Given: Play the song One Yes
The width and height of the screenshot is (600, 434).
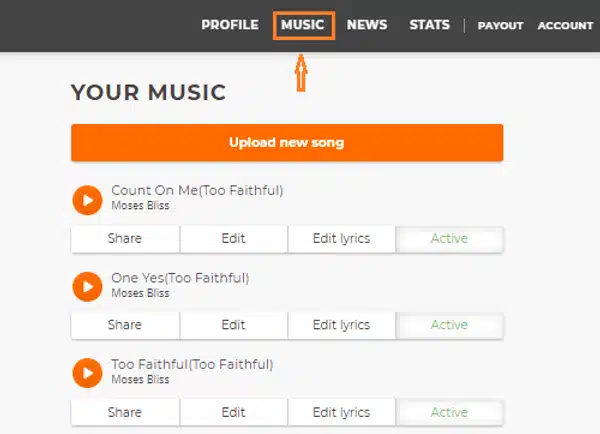Looking at the screenshot, I should [x=88, y=286].
